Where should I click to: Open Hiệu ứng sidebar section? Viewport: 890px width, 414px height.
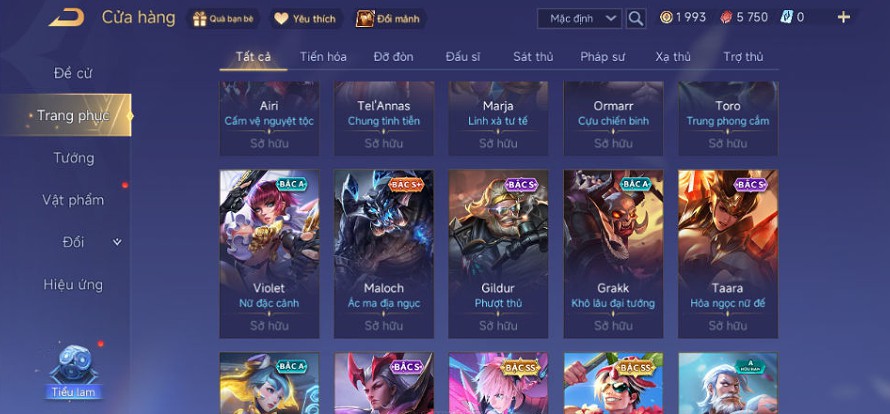click(x=73, y=285)
